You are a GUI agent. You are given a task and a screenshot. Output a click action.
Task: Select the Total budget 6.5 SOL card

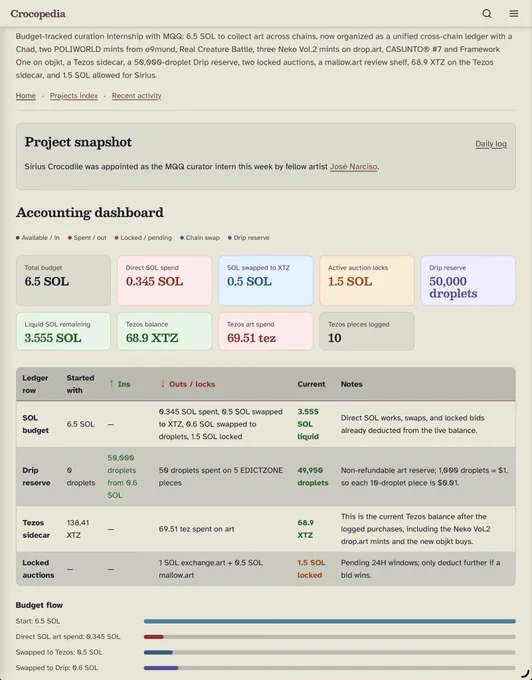click(x=63, y=280)
